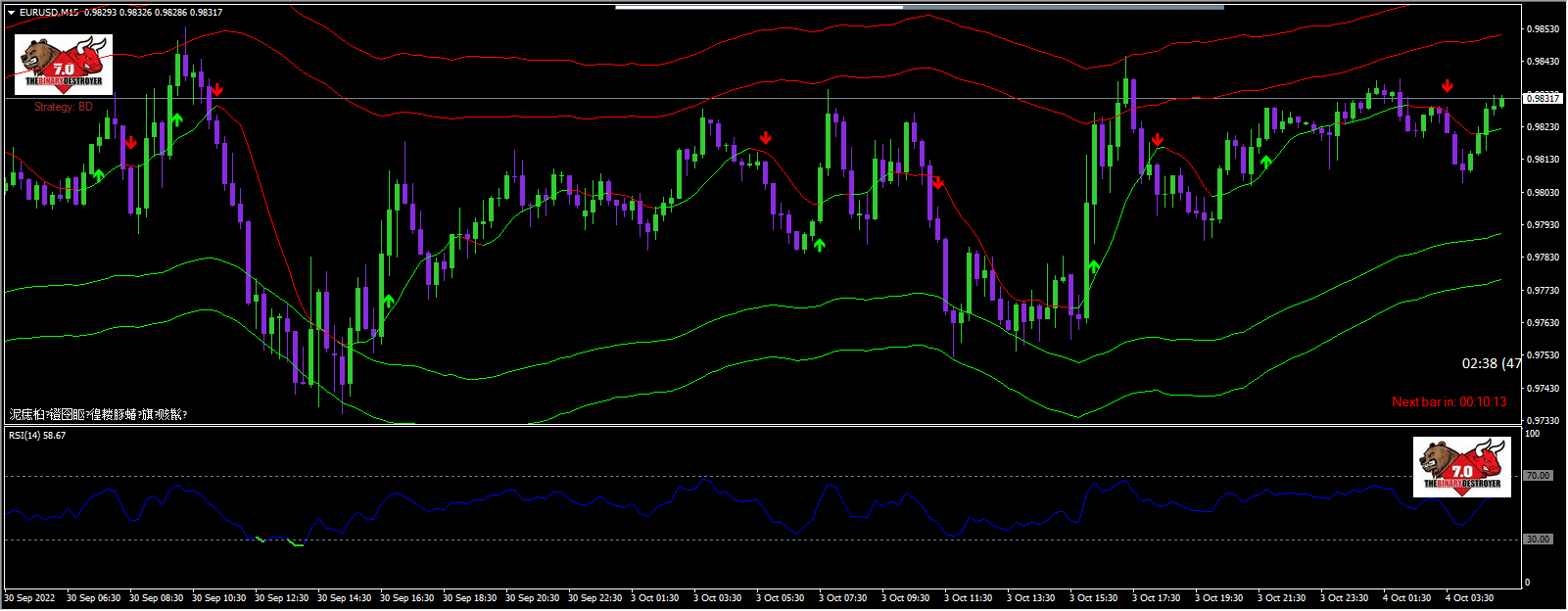Click the green up arrow above 30 Sep 16:30

coord(389,302)
